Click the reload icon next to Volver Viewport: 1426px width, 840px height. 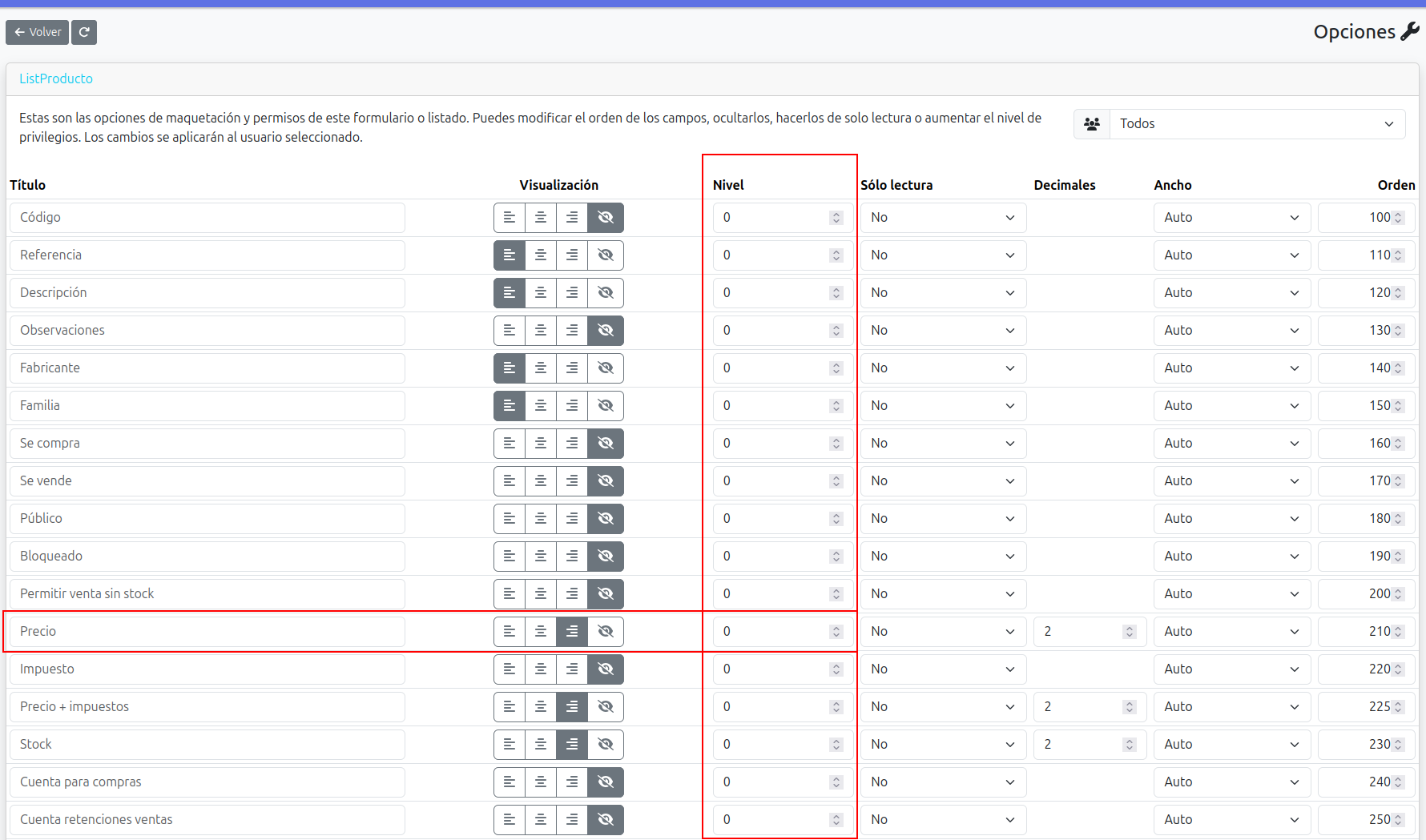[84, 32]
